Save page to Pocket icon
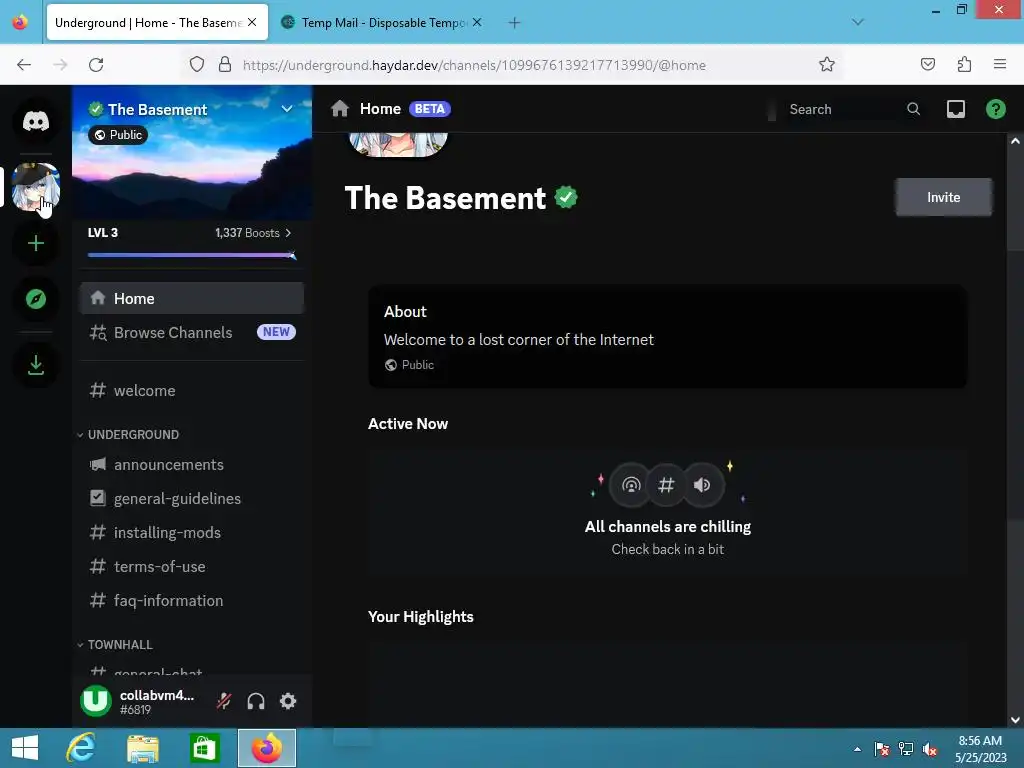 (x=928, y=65)
